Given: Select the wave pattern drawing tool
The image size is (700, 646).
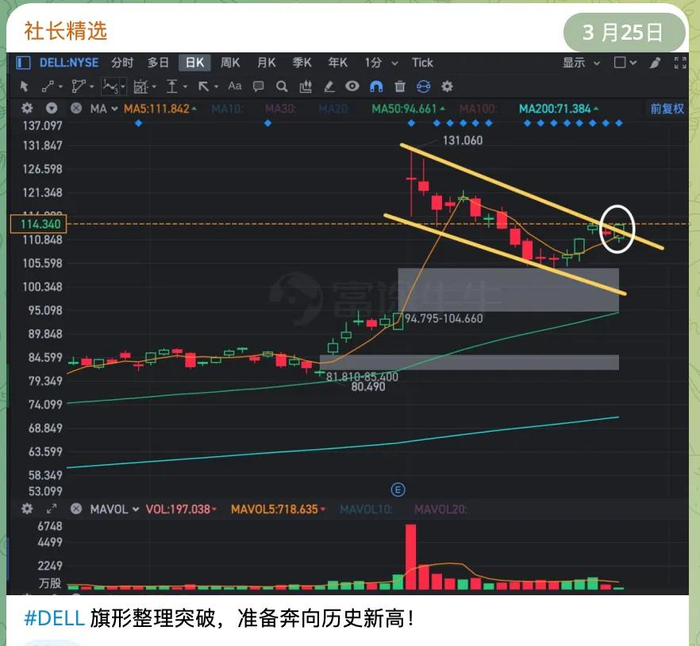Looking at the screenshot, I should tap(111, 86).
